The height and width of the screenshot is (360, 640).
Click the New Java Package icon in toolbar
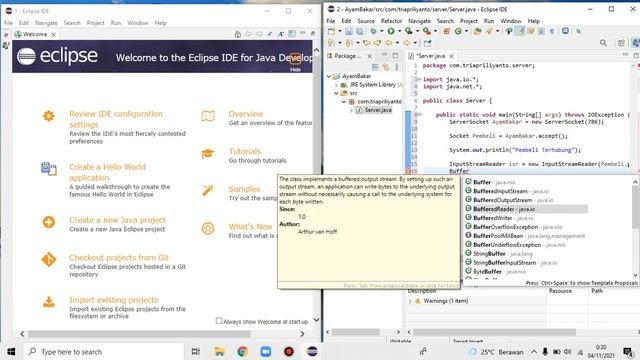click(446, 31)
